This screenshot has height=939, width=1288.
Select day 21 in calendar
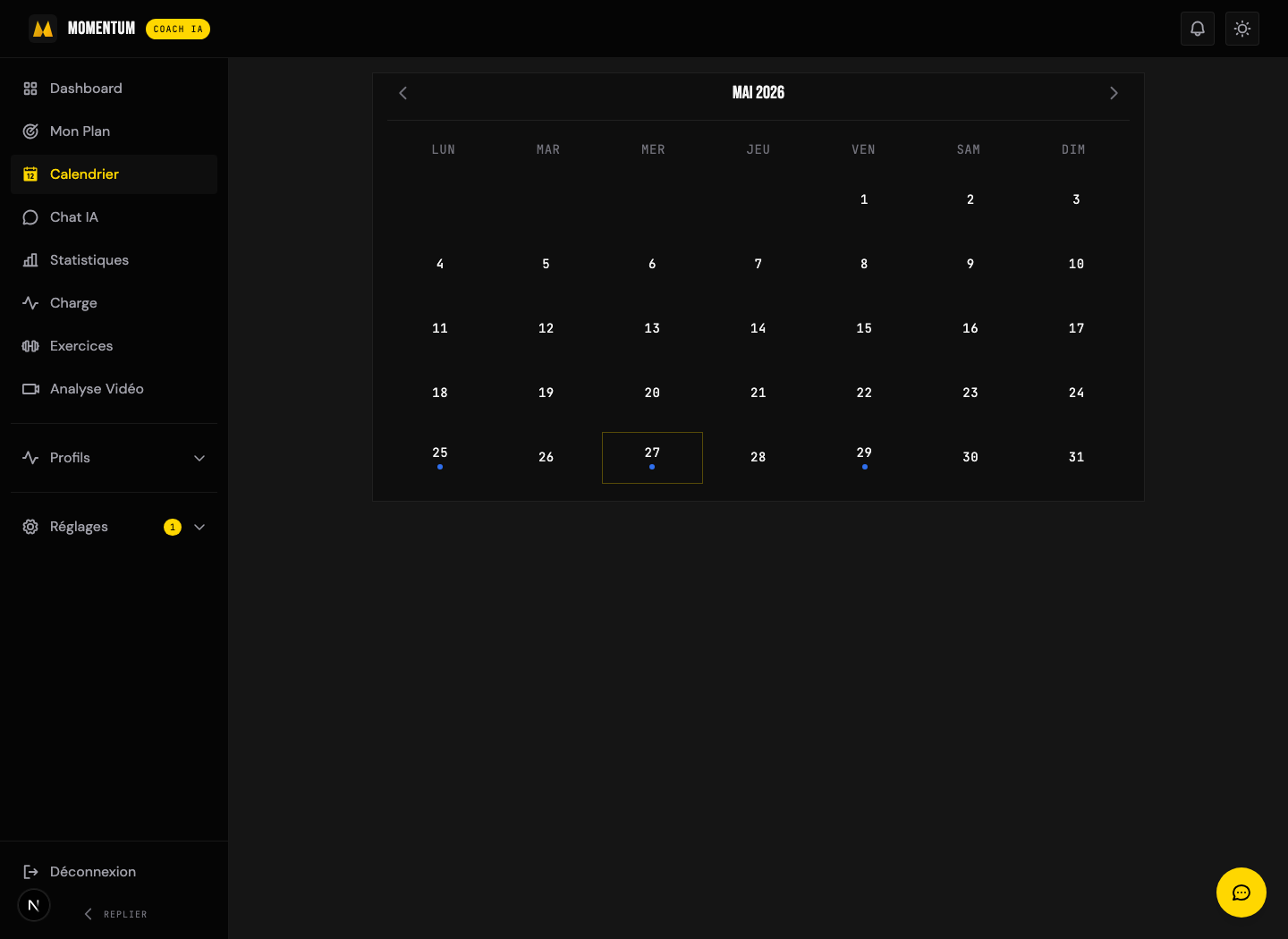pos(758,393)
